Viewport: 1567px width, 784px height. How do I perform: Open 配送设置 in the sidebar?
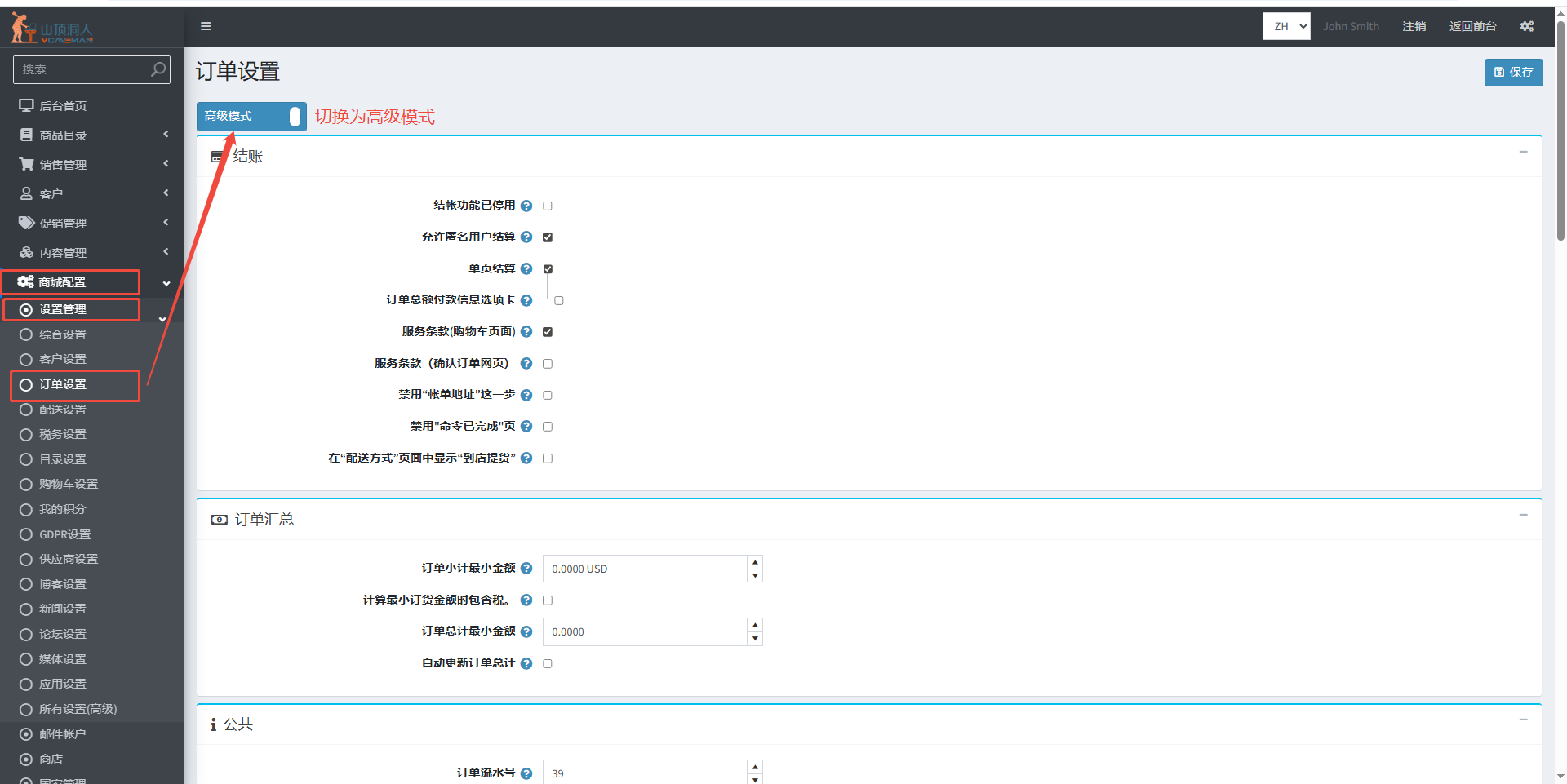63,410
